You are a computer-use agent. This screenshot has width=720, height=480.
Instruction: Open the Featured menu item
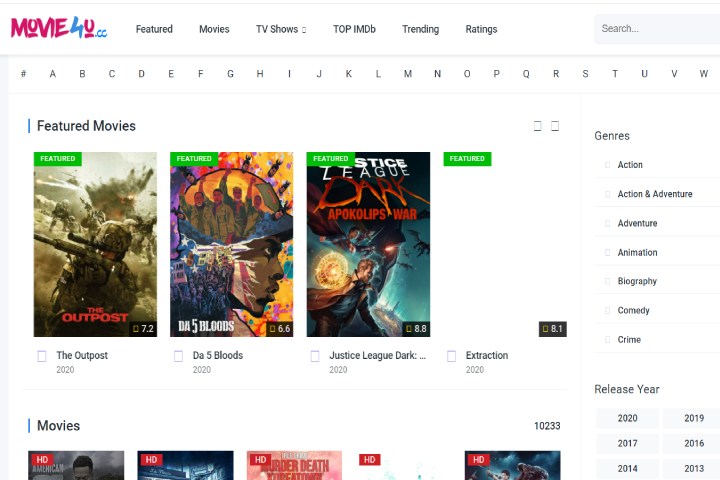pos(154,29)
